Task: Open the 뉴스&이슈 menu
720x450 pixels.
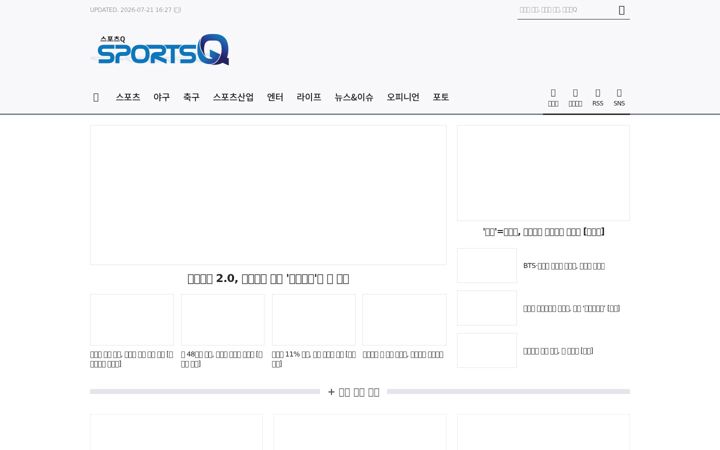Action: [354, 97]
